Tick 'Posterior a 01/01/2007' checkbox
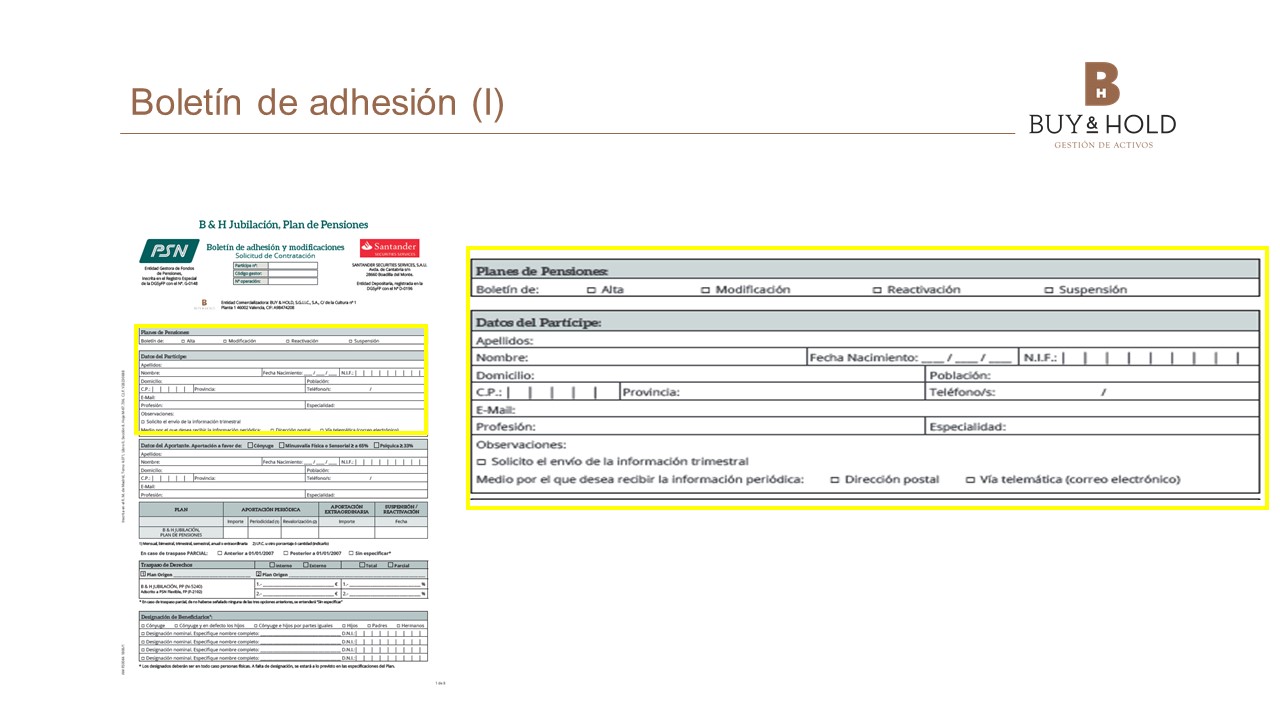This screenshot has width=1280, height=720. pyautogui.click(x=286, y=553)
